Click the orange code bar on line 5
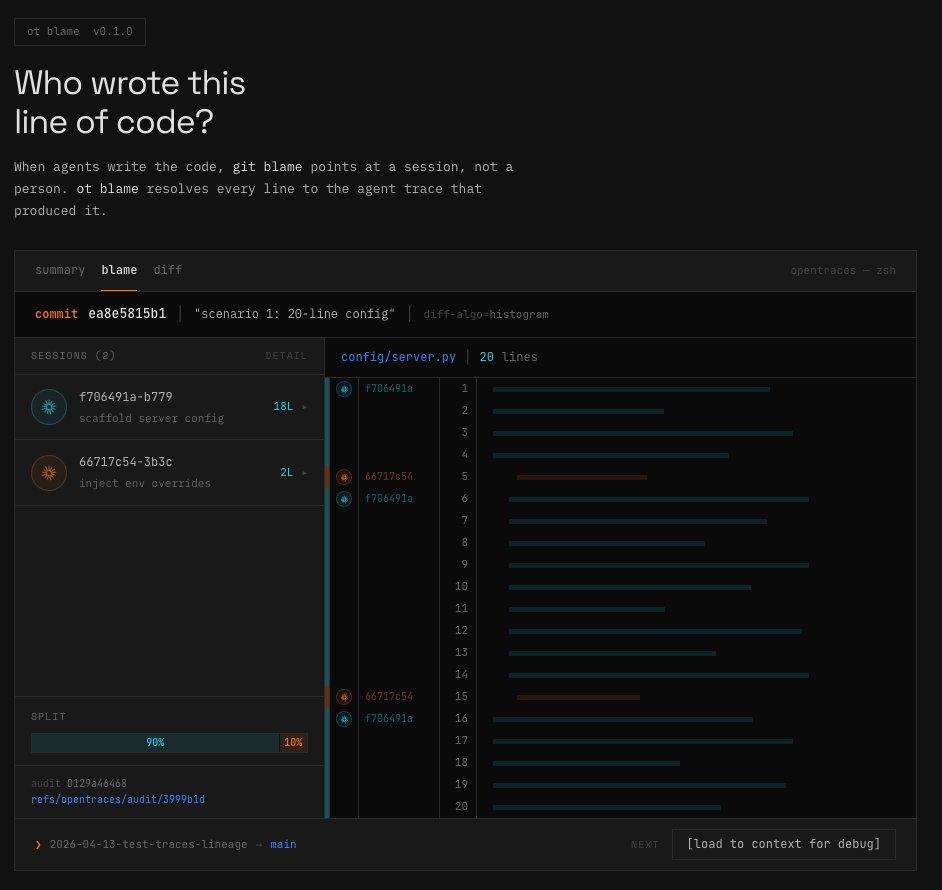 click(582, 478)
